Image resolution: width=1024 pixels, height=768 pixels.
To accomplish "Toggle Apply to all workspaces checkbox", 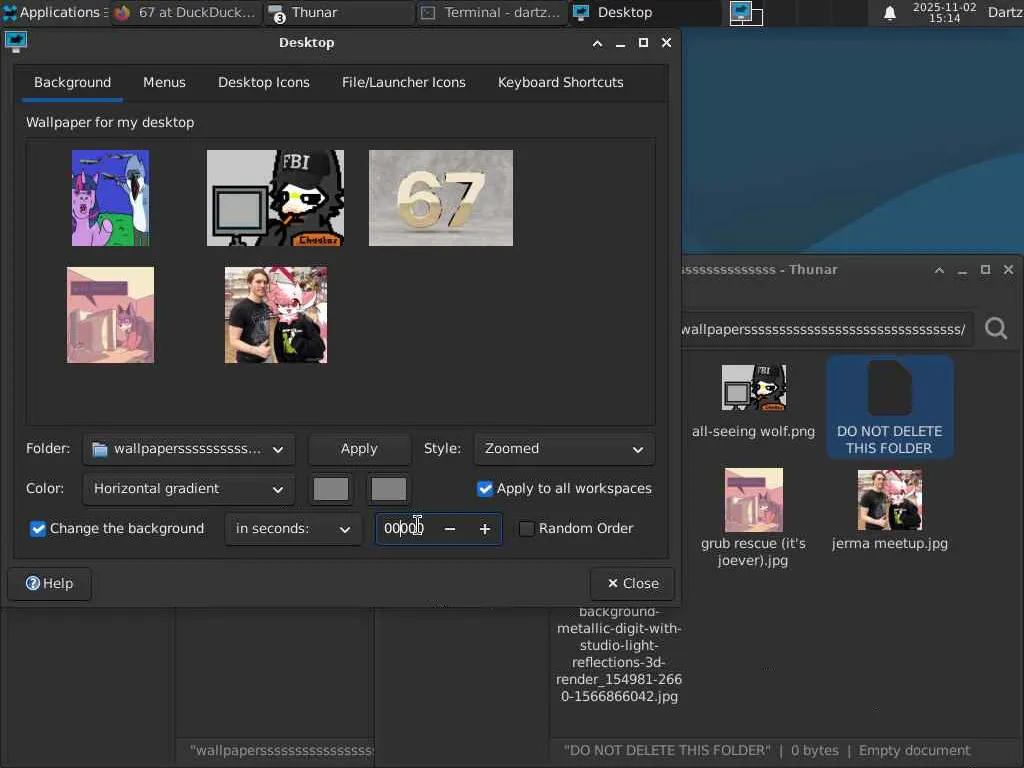I will click(x=485, y=488).
